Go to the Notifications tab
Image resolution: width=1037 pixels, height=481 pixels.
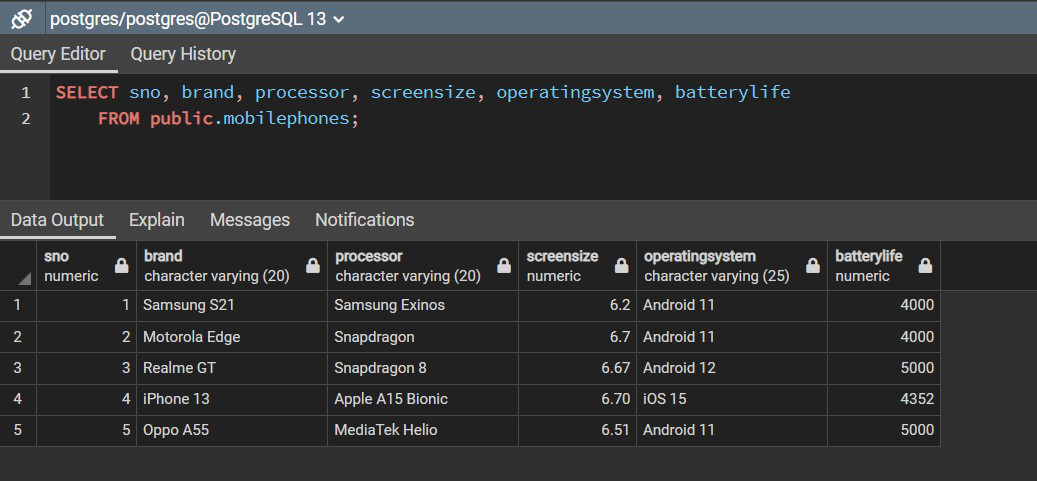pyautogui.click(x=364, y=220)
